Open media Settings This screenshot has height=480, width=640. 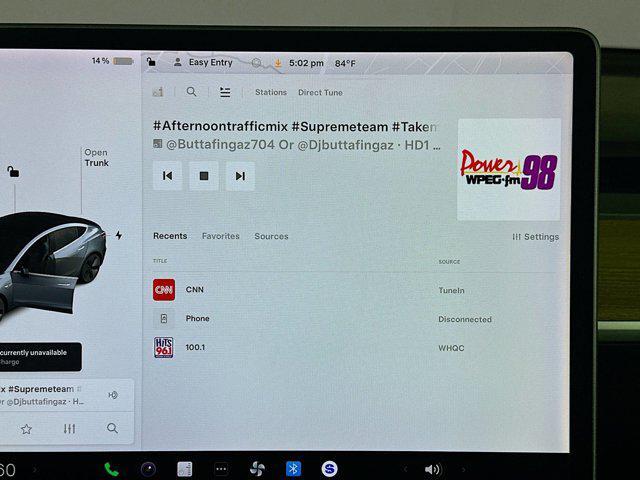click(536, 237)
